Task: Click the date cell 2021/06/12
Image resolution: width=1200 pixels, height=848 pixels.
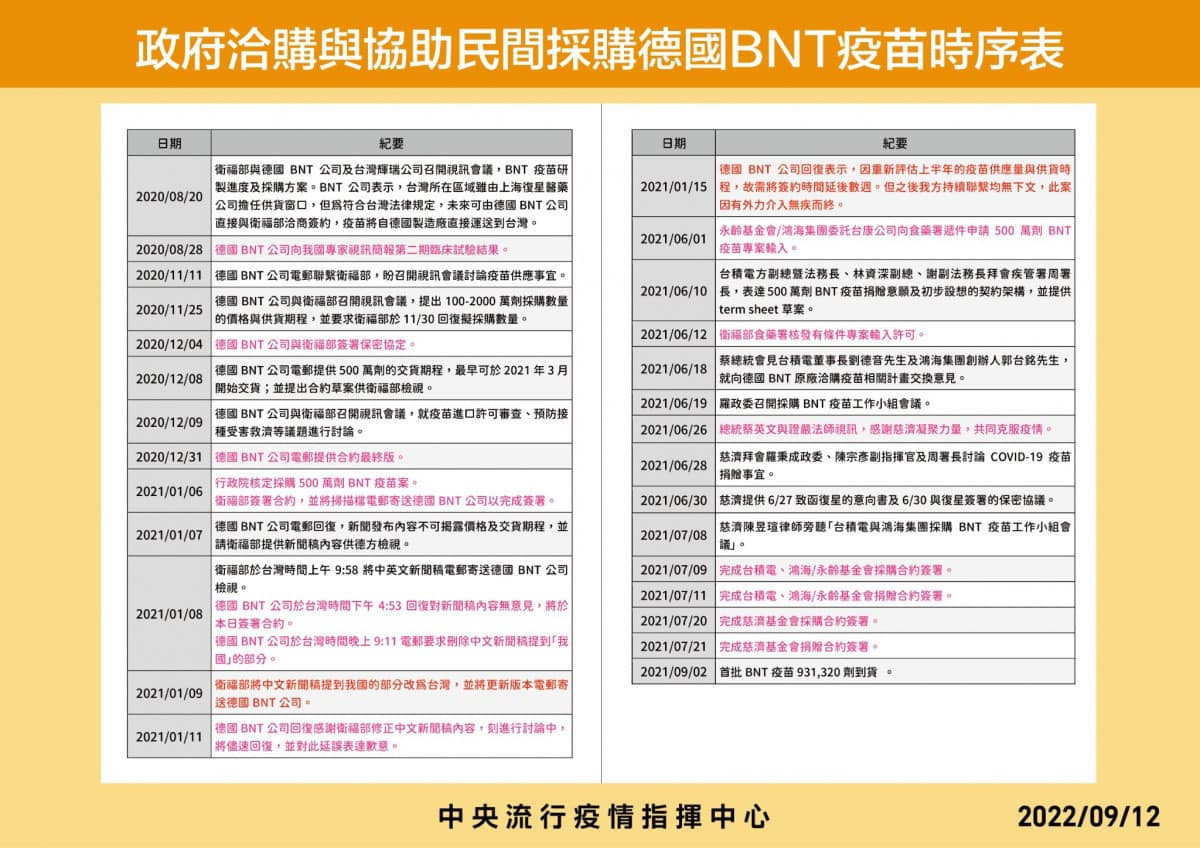Action: coord(673,335)
